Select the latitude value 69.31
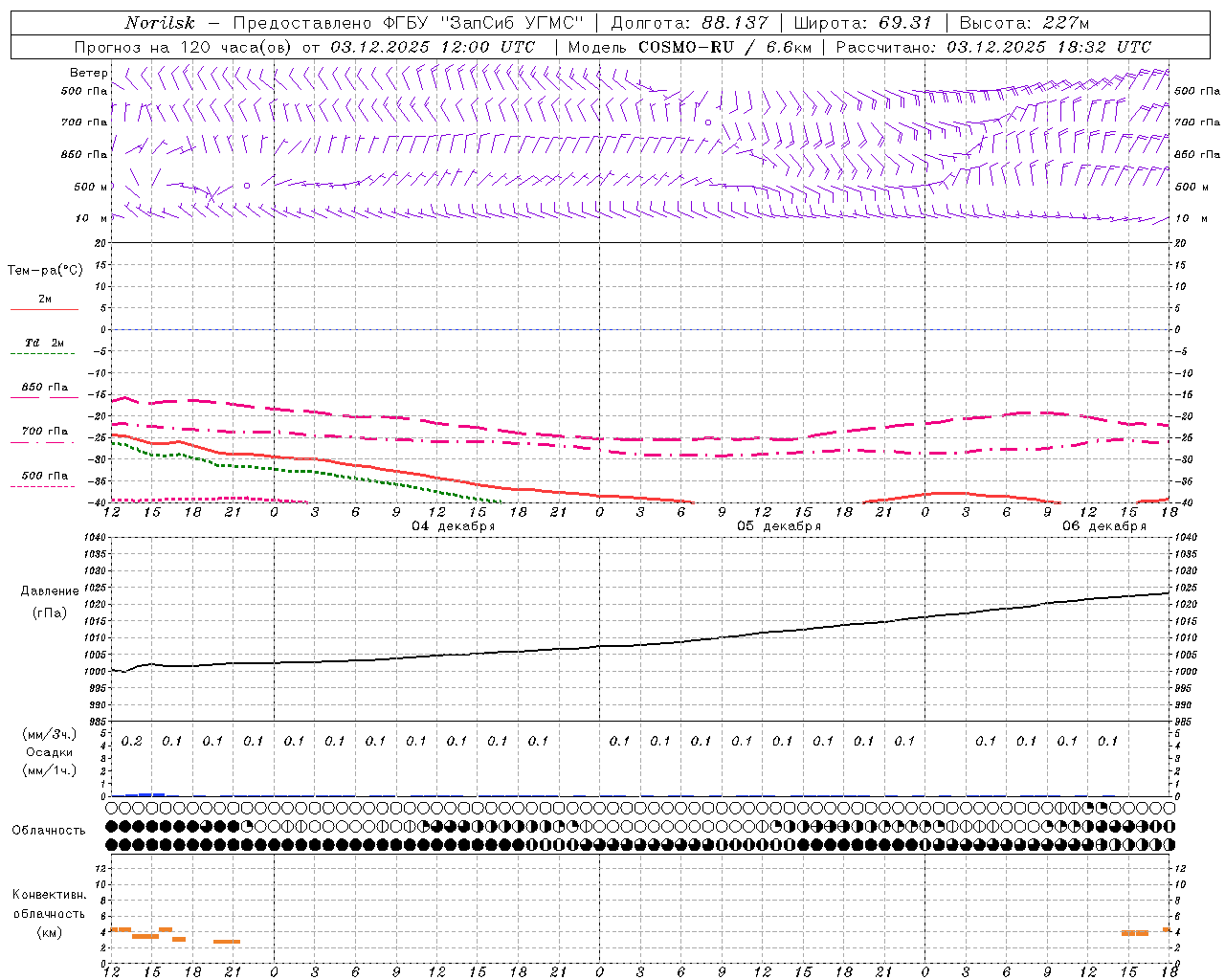The image size is (1225, 980). click(x=905, y=23)
